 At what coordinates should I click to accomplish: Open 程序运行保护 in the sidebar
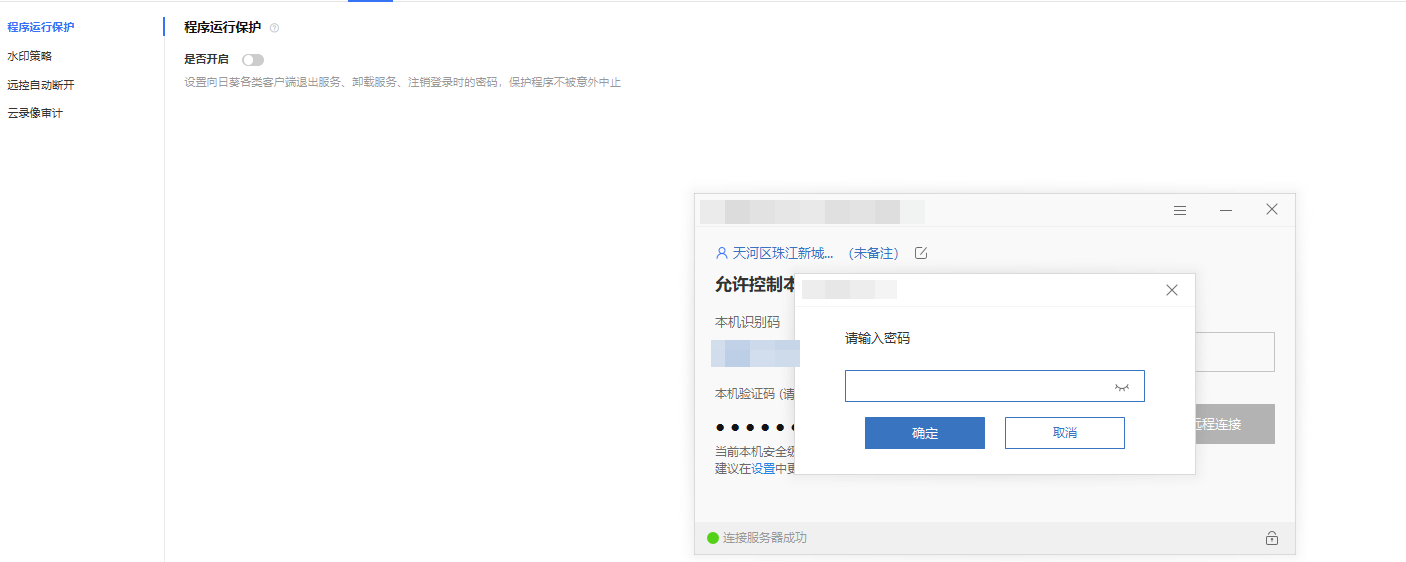click(x=41, y=27)
